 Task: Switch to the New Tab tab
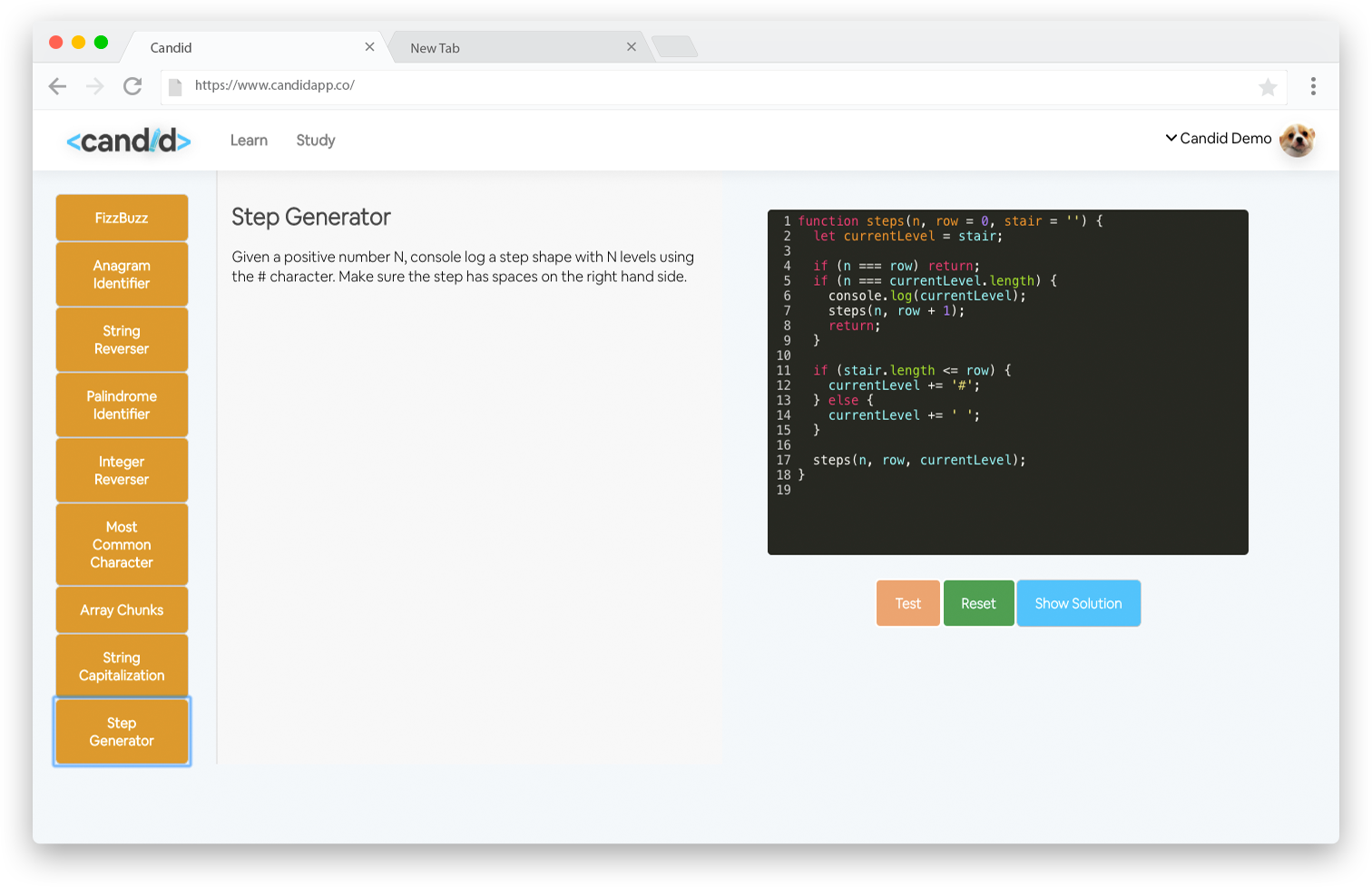(x=522, y=47)
